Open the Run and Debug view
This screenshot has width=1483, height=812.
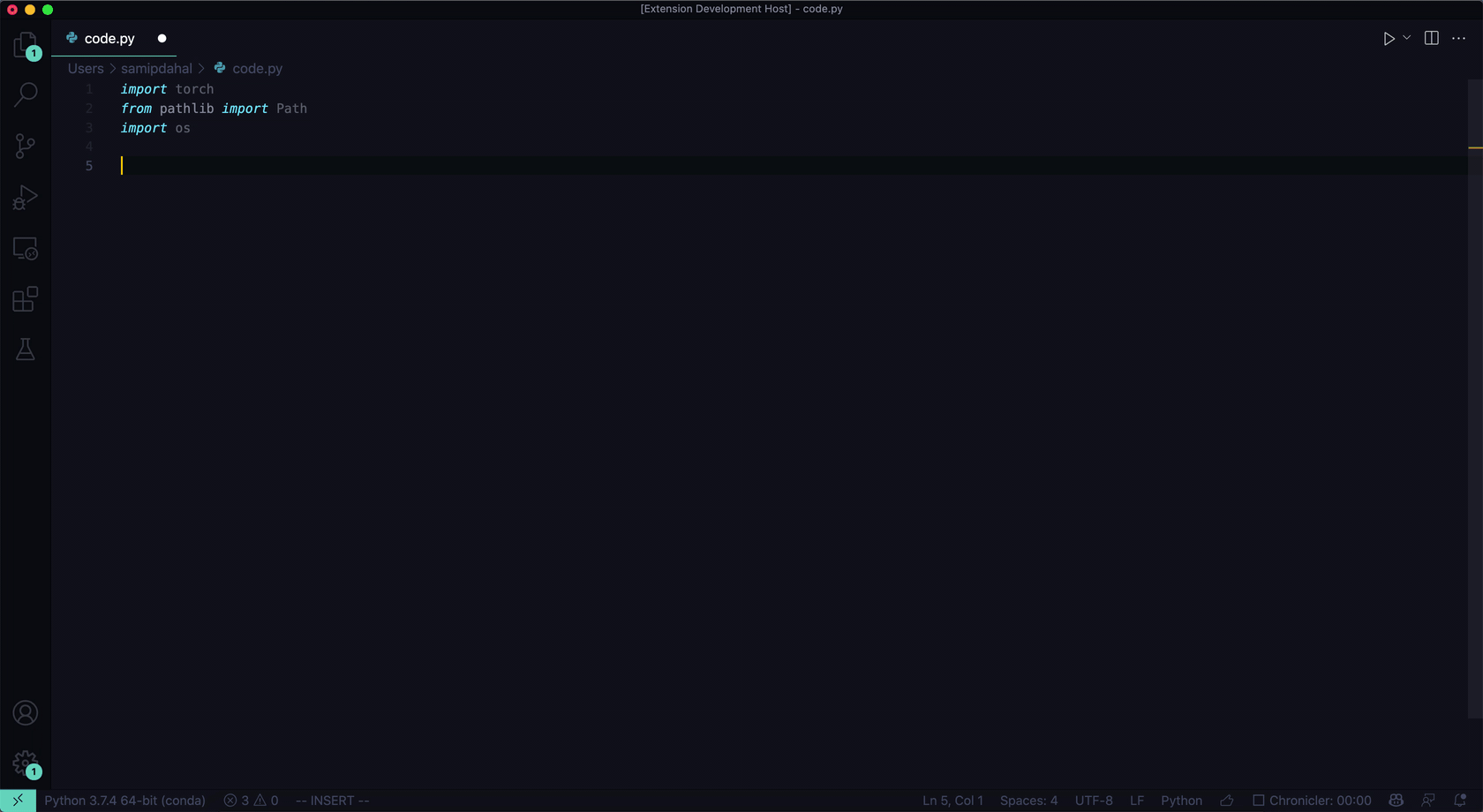(26, 197)
